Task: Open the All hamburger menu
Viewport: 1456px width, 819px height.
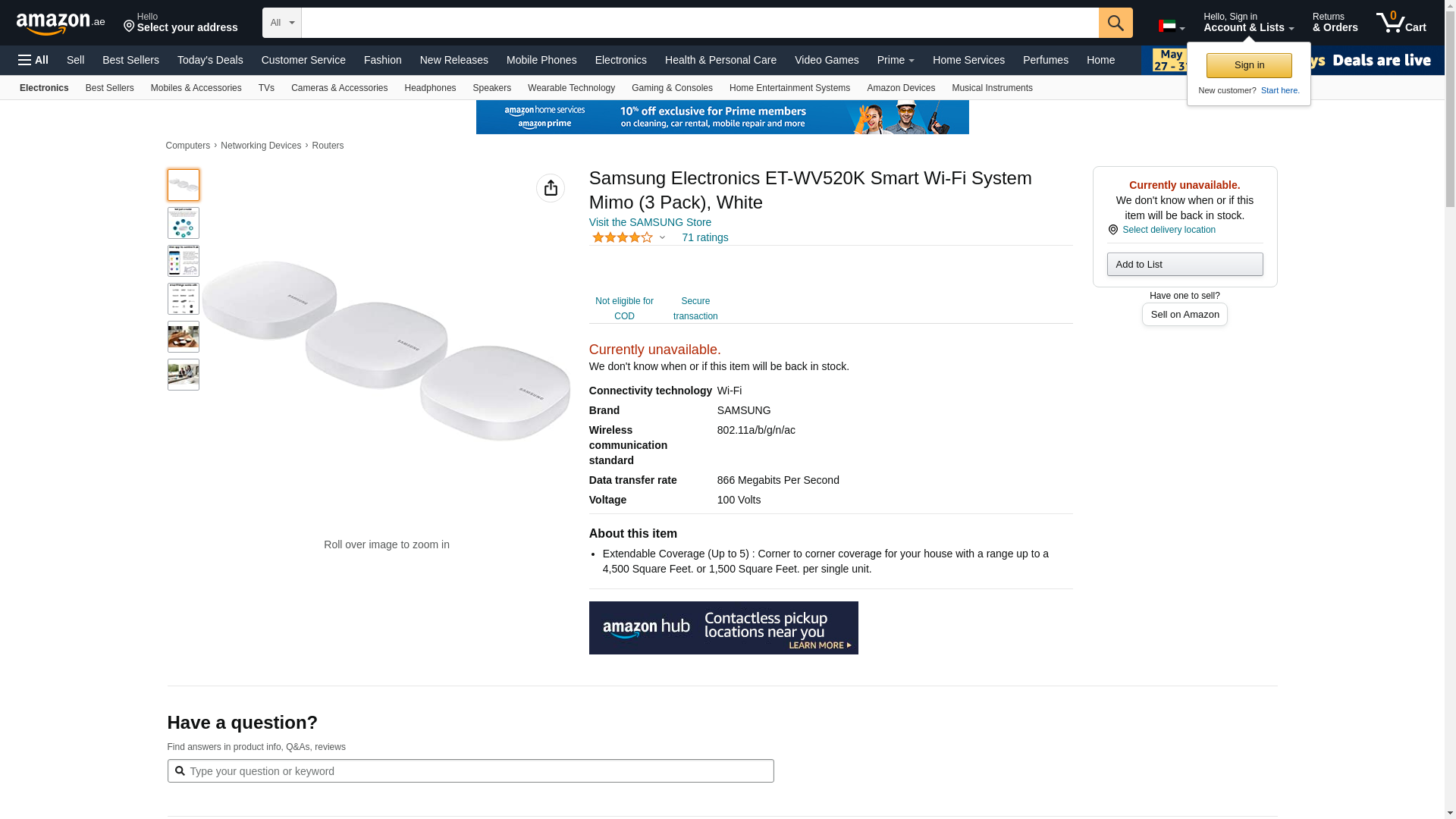Action: pyautogui.click(x=33, y=60)
